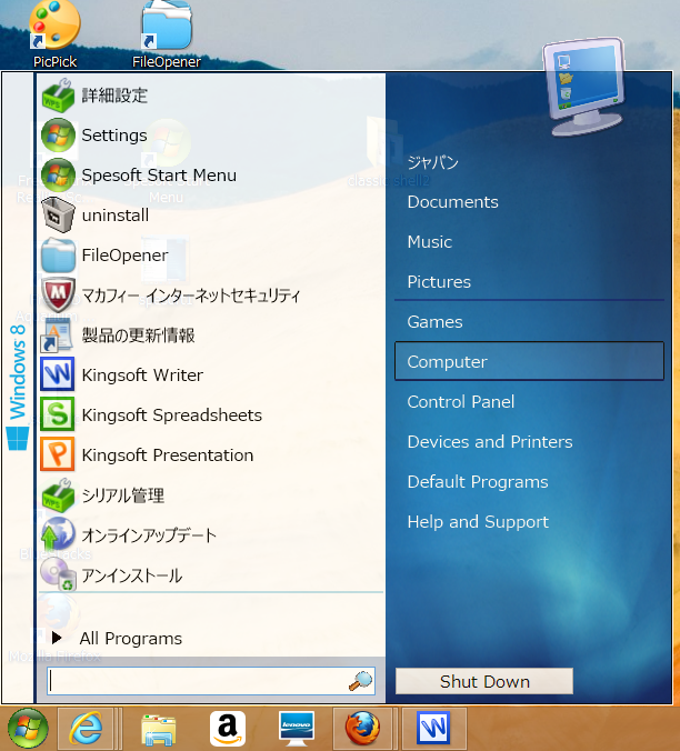Click the Spesoft Start Menu label text
This screenshot has height=751, width=680.
(159, 175)
